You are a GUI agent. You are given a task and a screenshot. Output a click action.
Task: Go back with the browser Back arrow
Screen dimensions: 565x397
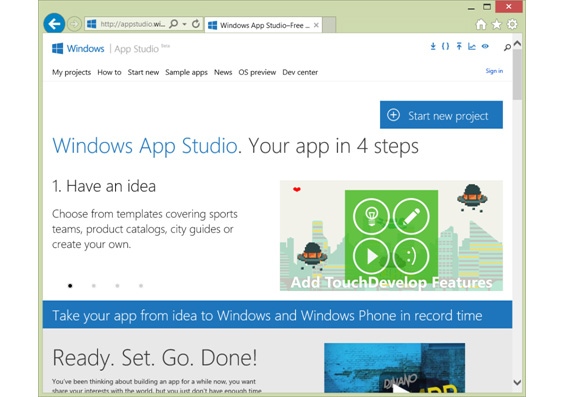54,24
